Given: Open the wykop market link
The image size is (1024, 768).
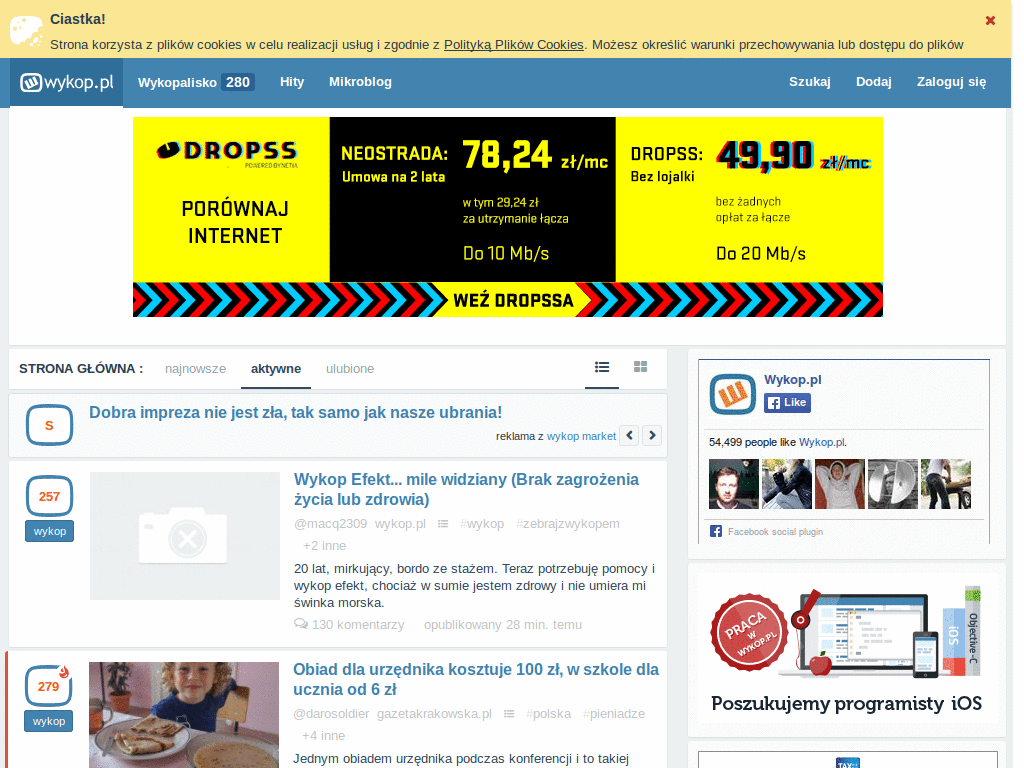Looking at the screenshot, I should [x=581, y=436].
